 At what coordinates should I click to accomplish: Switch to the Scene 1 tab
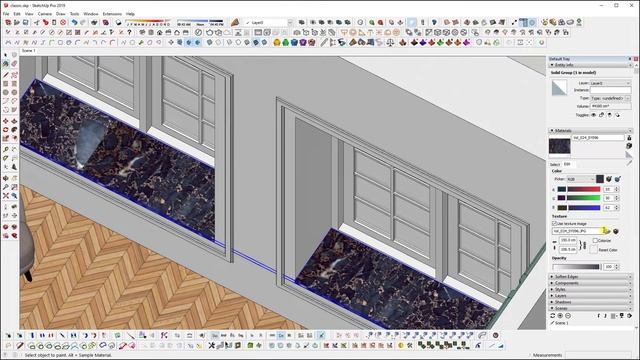coord(29,51)
